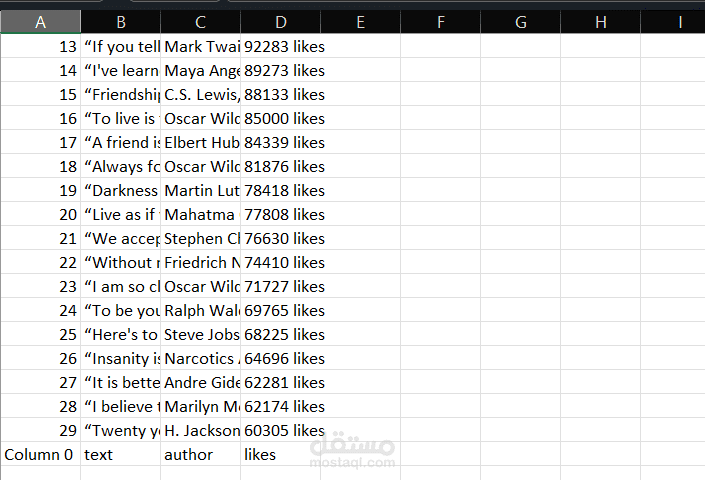Image resolution: width=705 pixels, height=480 pixels.
Task: Click cell 81876 likes
Action: click(x=281, y=166)
